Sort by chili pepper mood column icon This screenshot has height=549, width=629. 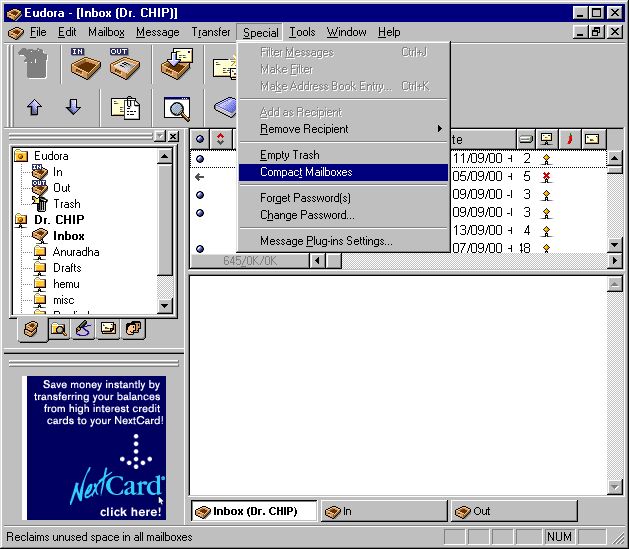[570, 139]
